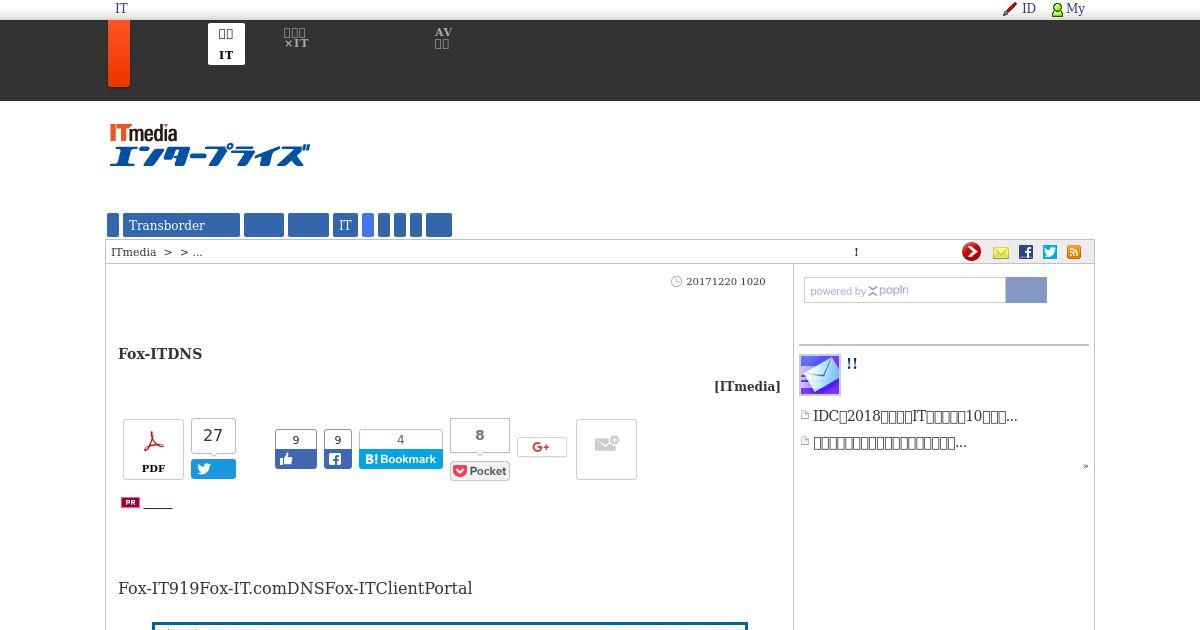Save article with Pocket button
Image resolution: width=1200 pixels, height=630 pixels.
pyautogui.click(x=480, y=471)
